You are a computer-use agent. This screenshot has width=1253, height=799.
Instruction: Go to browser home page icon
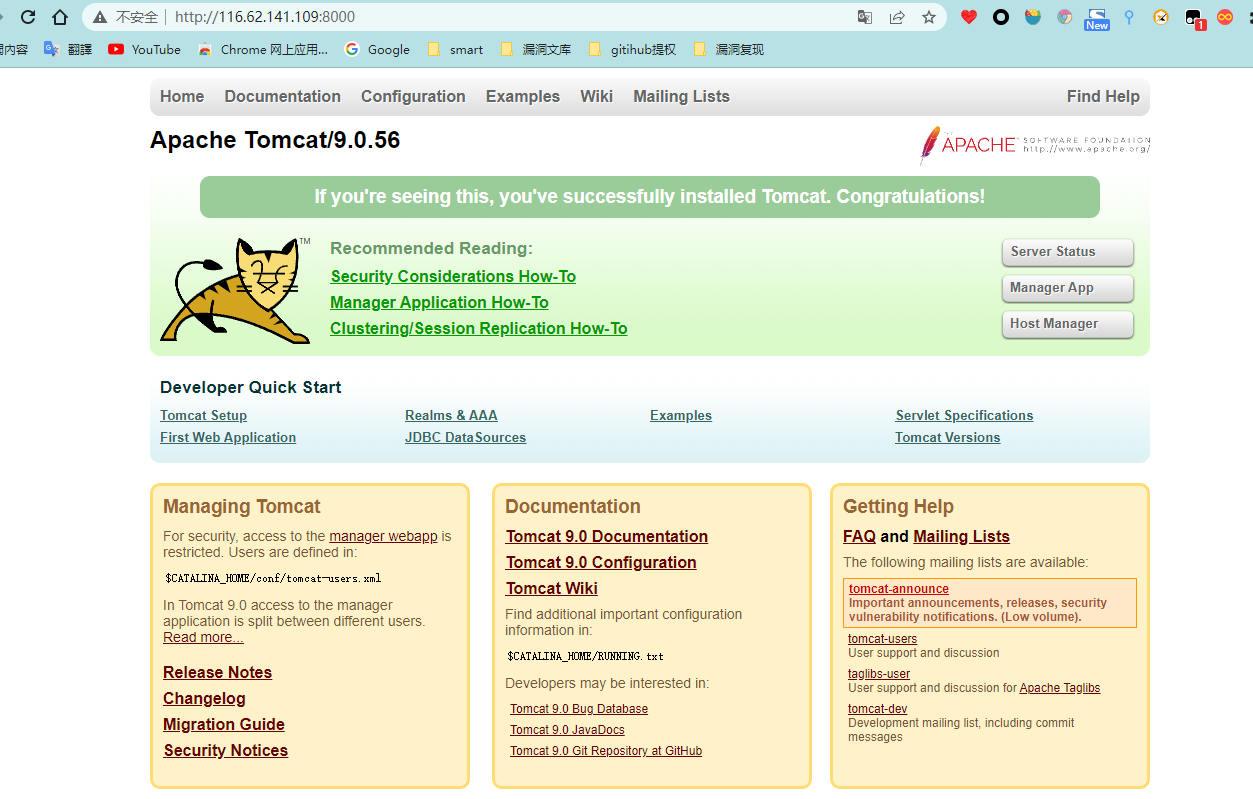pos(60,17)
